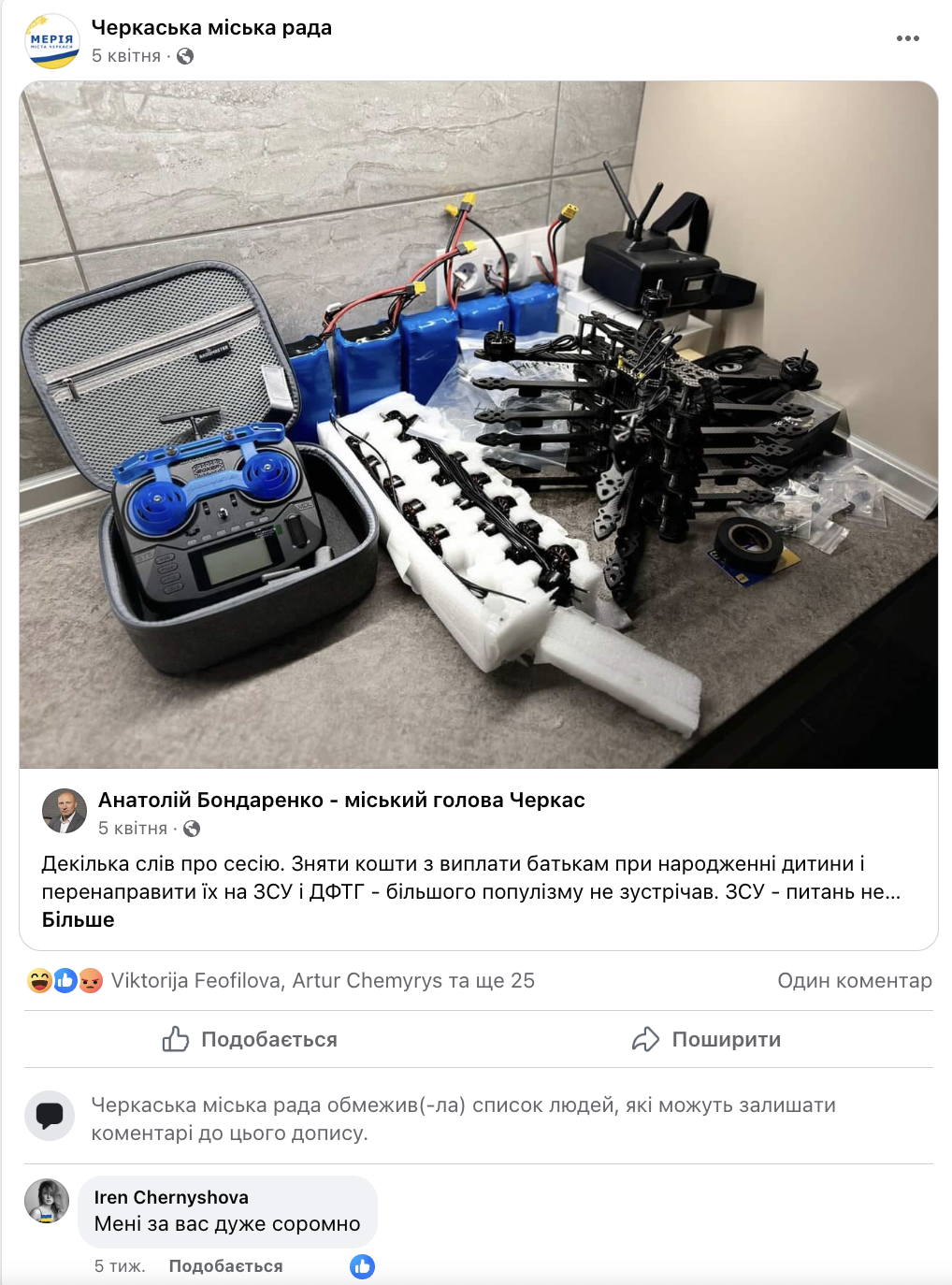The image size is (952, 1285).
Task: Click the top post date 5 квітня
Action: coord(126,56)
